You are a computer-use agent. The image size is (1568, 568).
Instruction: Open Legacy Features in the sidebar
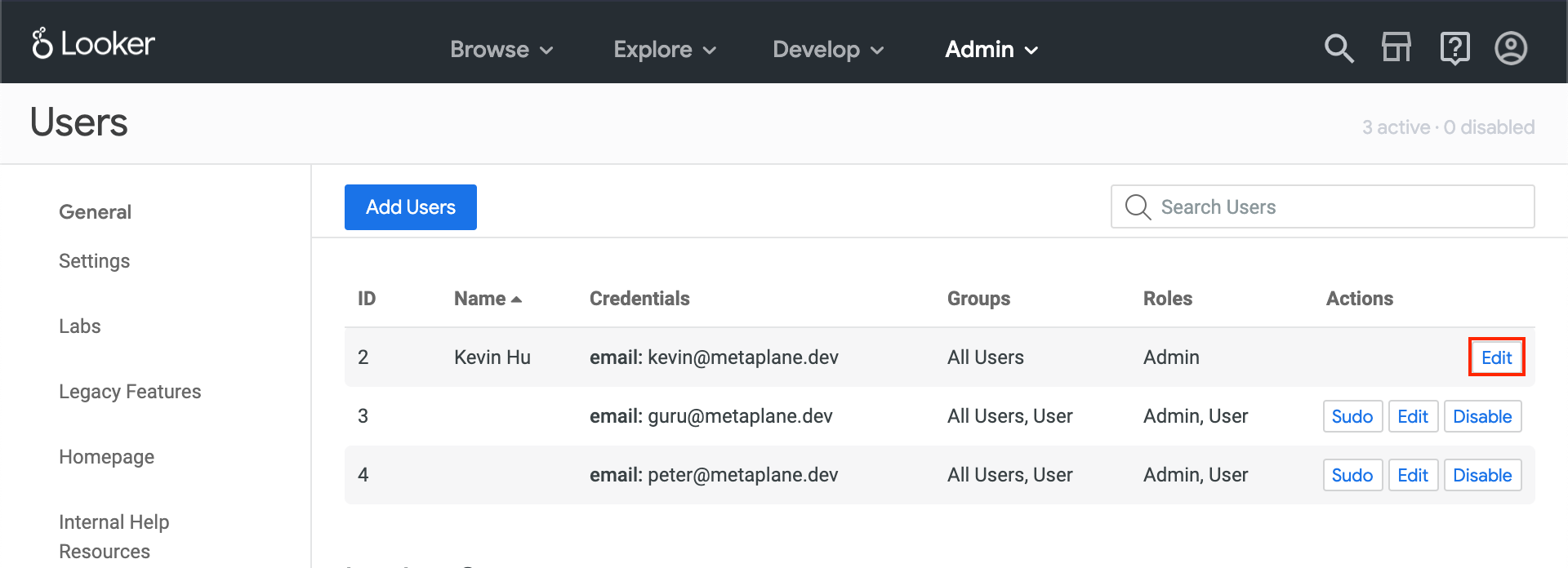coord(130,392)
